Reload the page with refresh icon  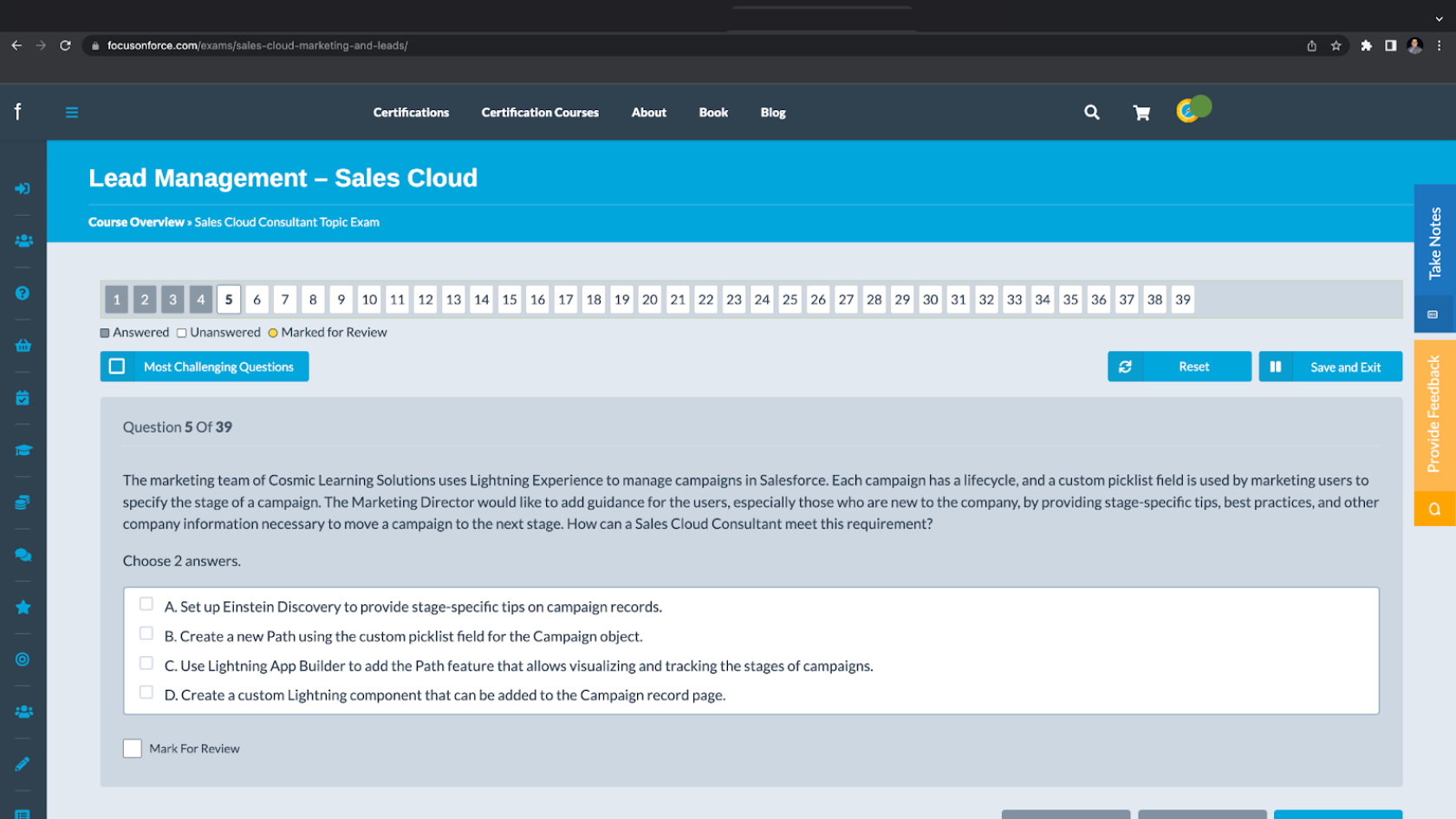(65, 45)
